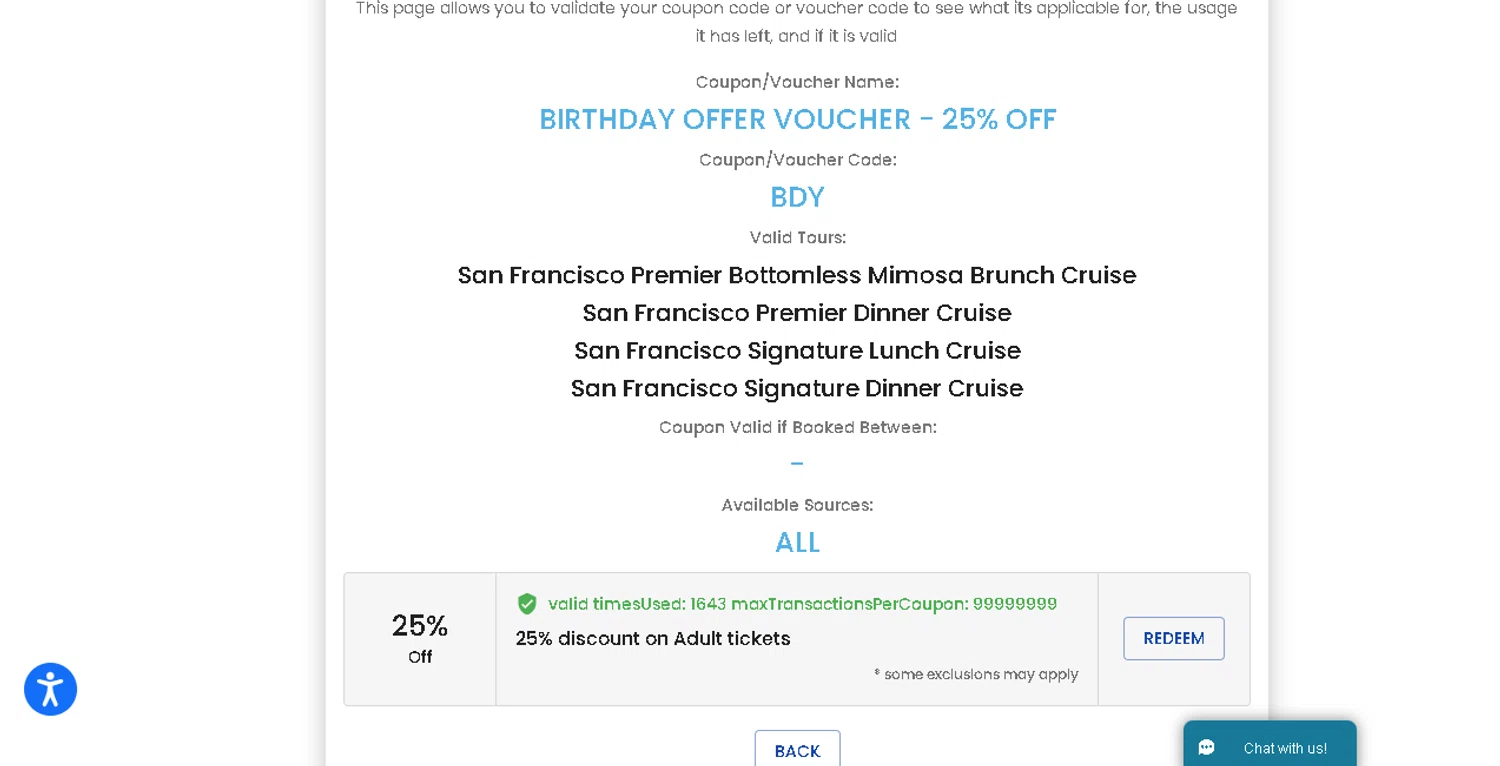The height and width of the screenshot is (766, 1500).
Task: Select the BDY voucher code text
Action: [x=797, y=197]
